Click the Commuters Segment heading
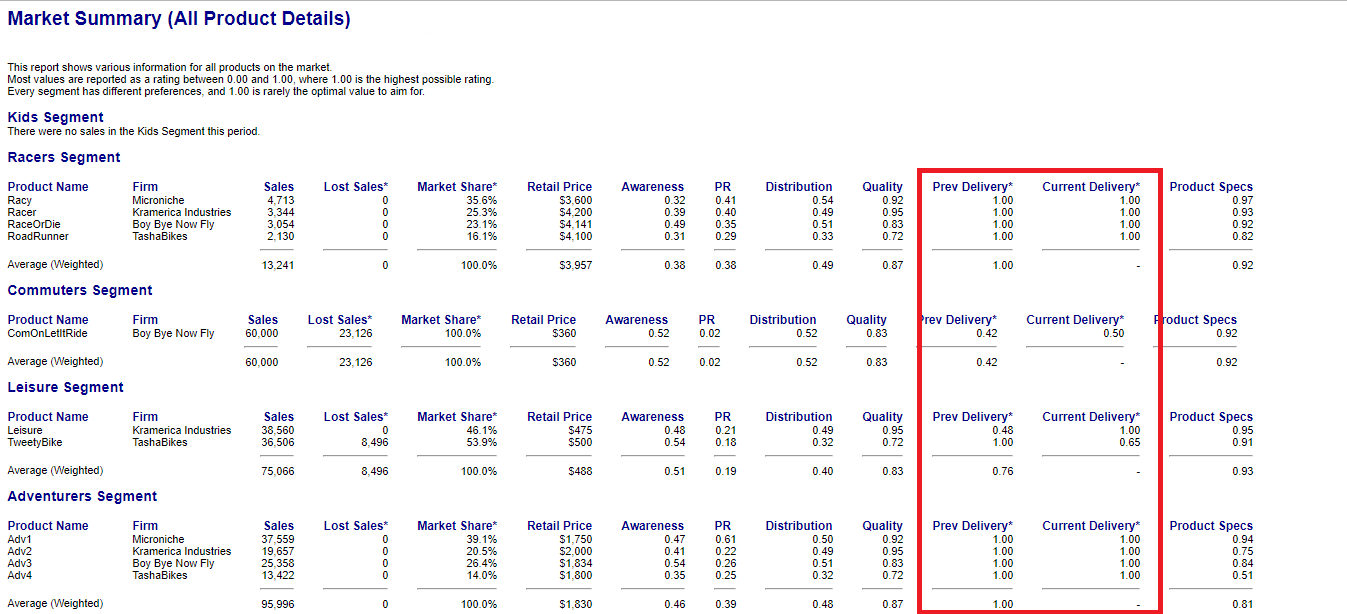 pyautogui.click(x=80, y=290)
